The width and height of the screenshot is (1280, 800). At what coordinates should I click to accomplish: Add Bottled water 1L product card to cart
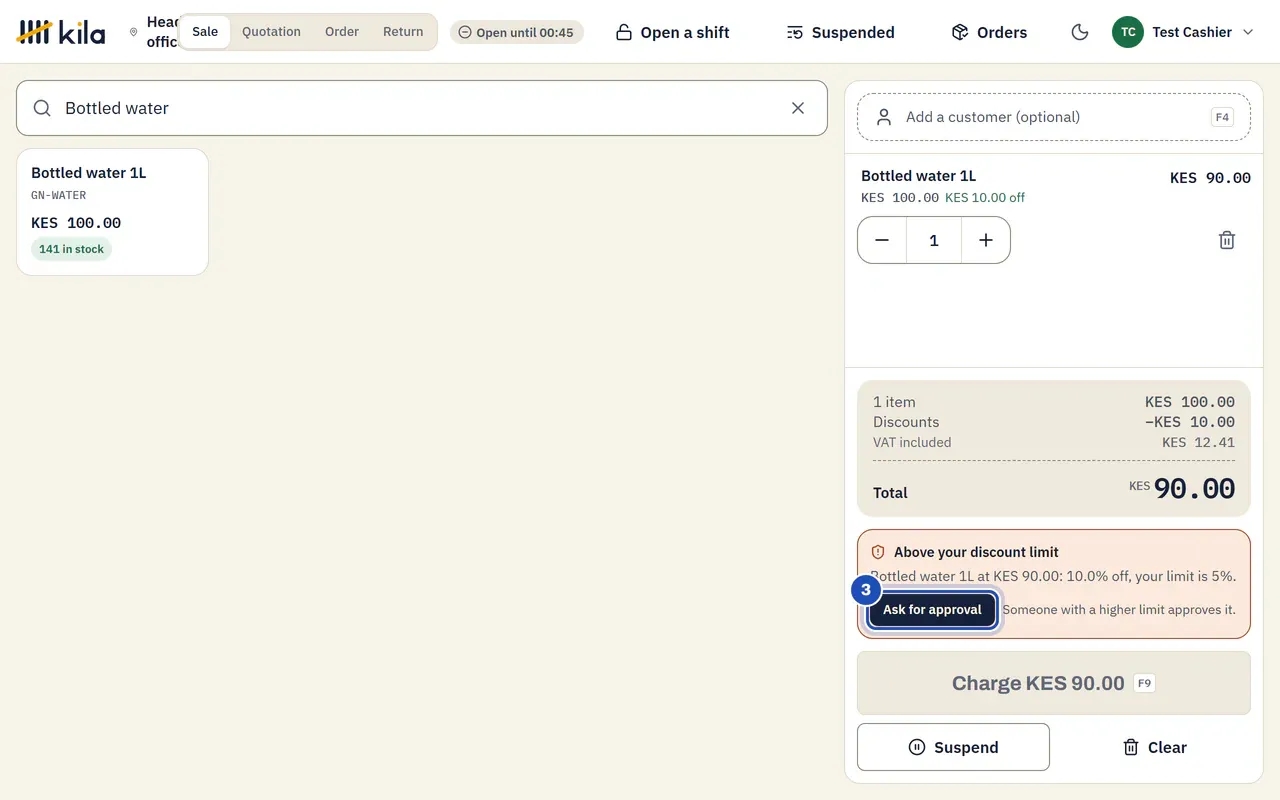pos(112,212)
